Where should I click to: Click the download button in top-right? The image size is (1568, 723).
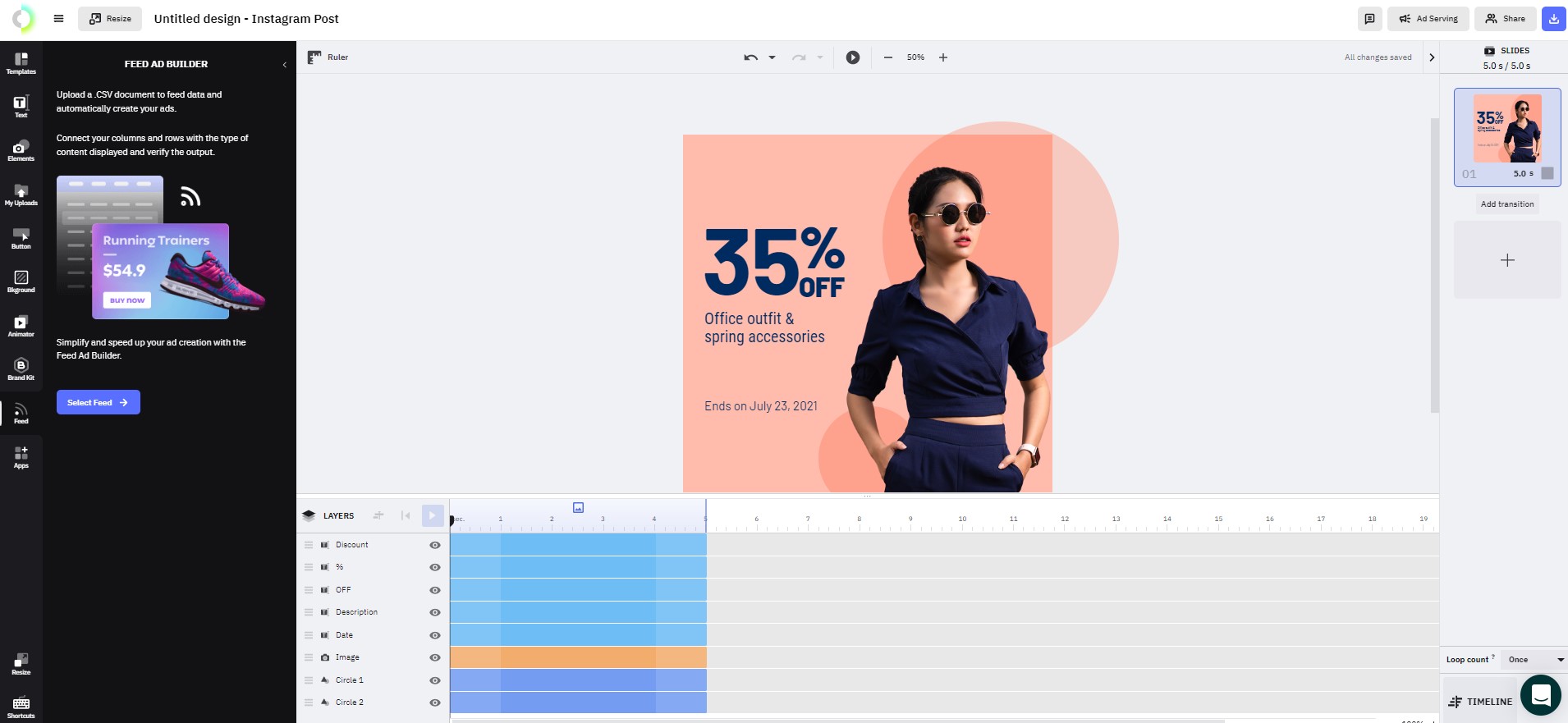click(1554, 19)
